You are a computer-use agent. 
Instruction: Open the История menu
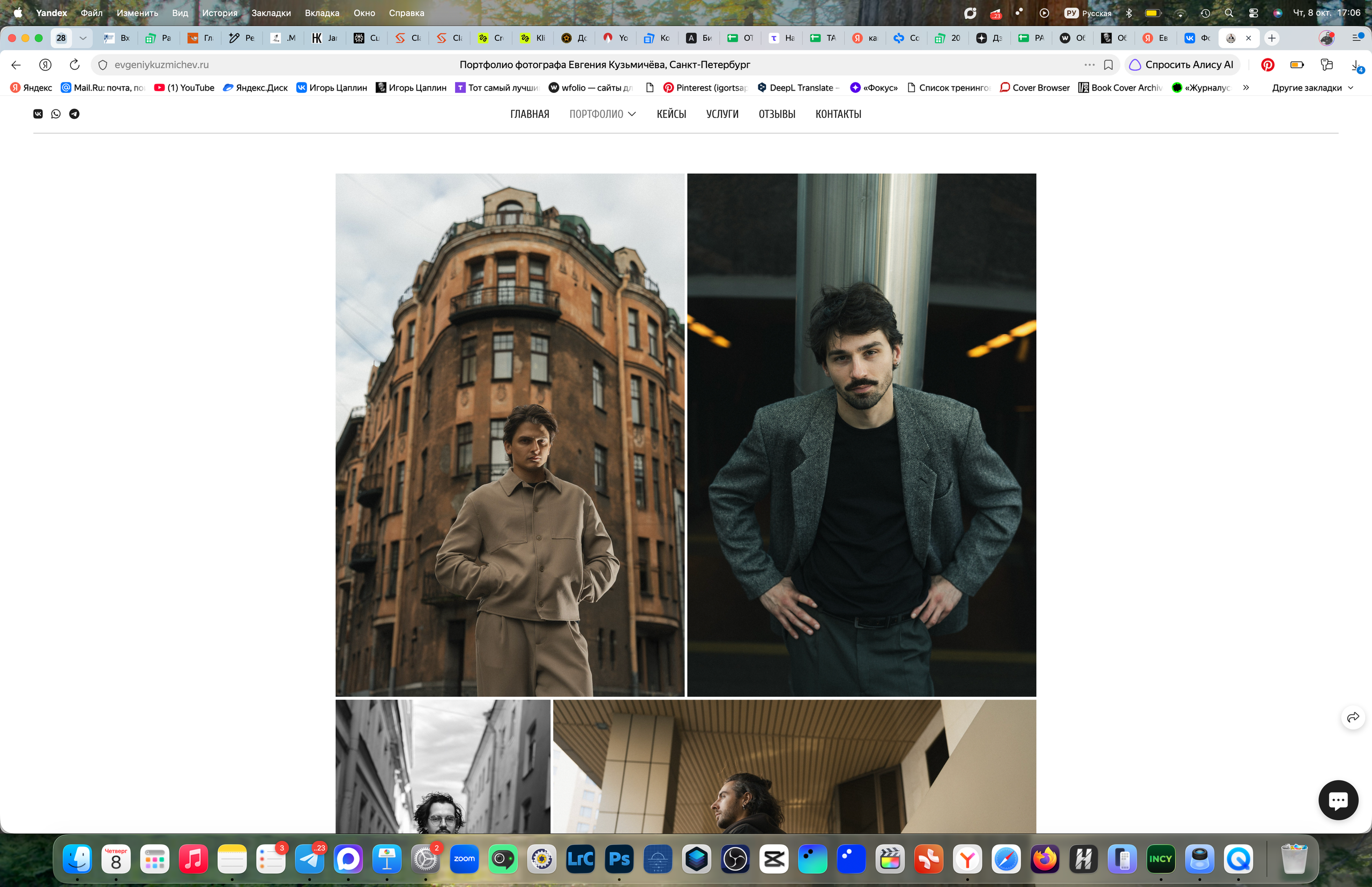pos(219,13)
